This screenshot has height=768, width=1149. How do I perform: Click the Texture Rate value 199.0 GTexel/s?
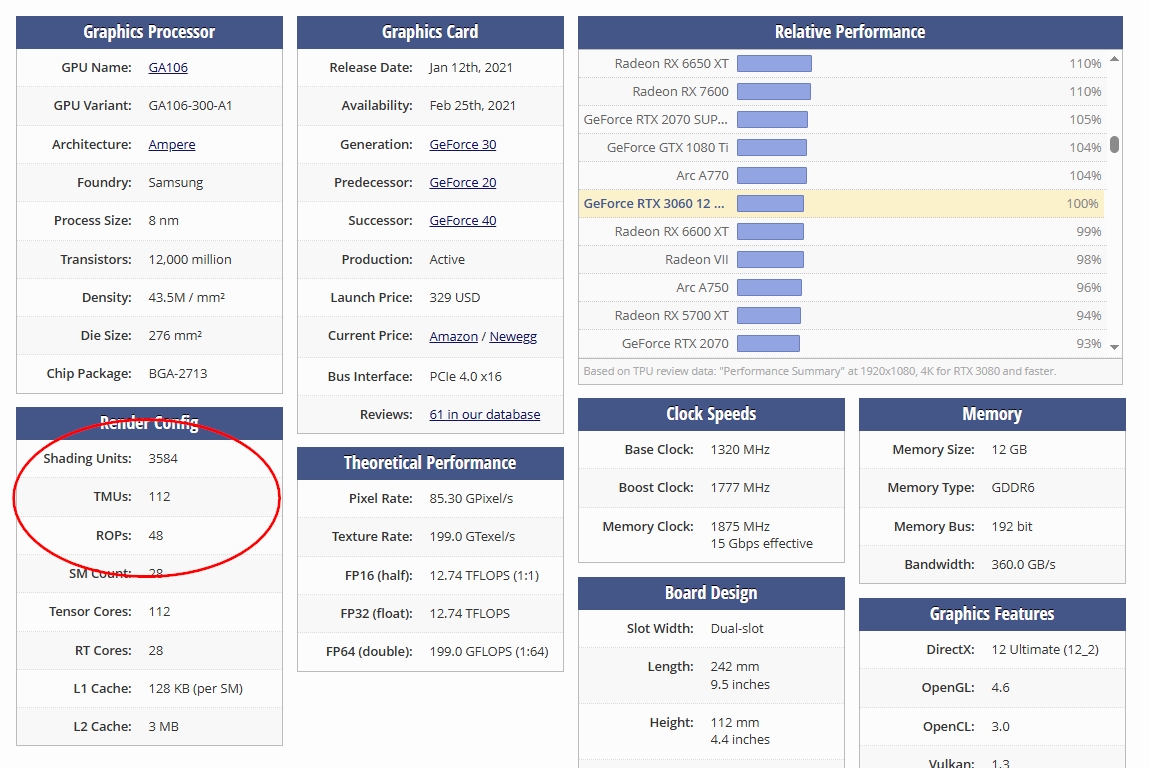point(472,536)
